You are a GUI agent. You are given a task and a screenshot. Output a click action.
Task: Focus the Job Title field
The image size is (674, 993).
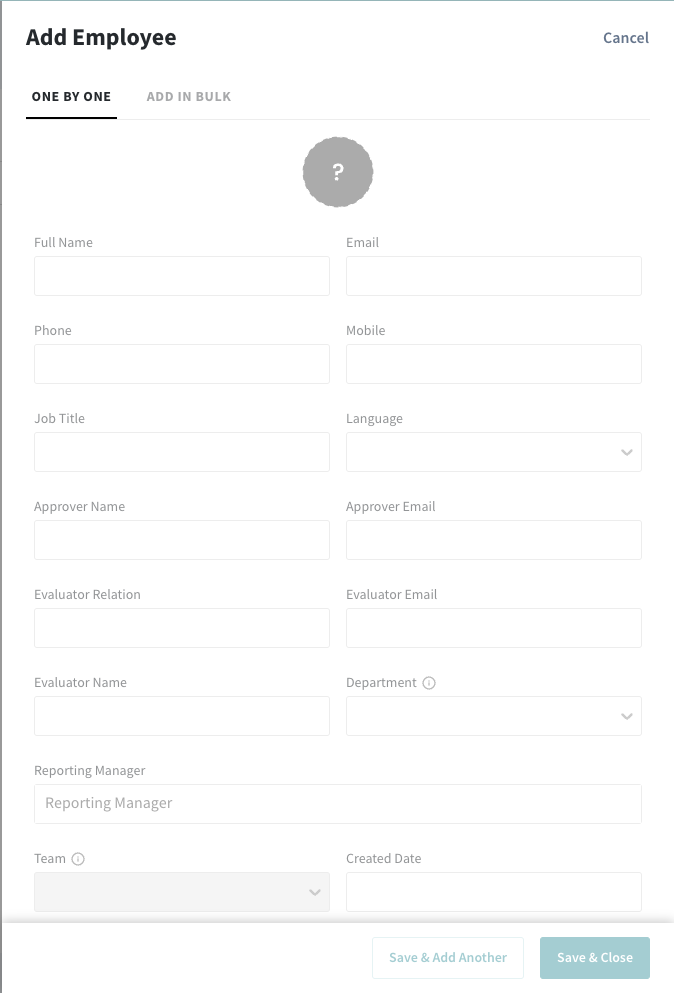coord(181,452)
